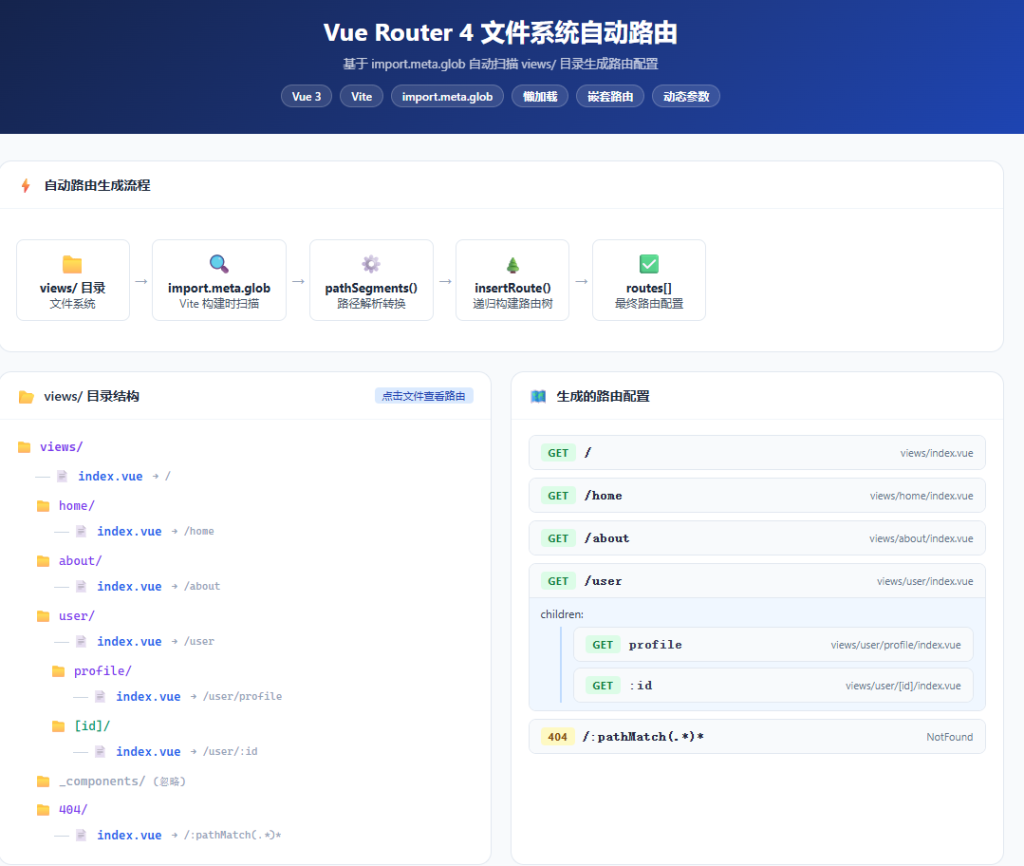Open index.vue file label that maps to /home
Image resolution: width=1024 pixels, height=866 pixels.
click(x=129, y=531)
